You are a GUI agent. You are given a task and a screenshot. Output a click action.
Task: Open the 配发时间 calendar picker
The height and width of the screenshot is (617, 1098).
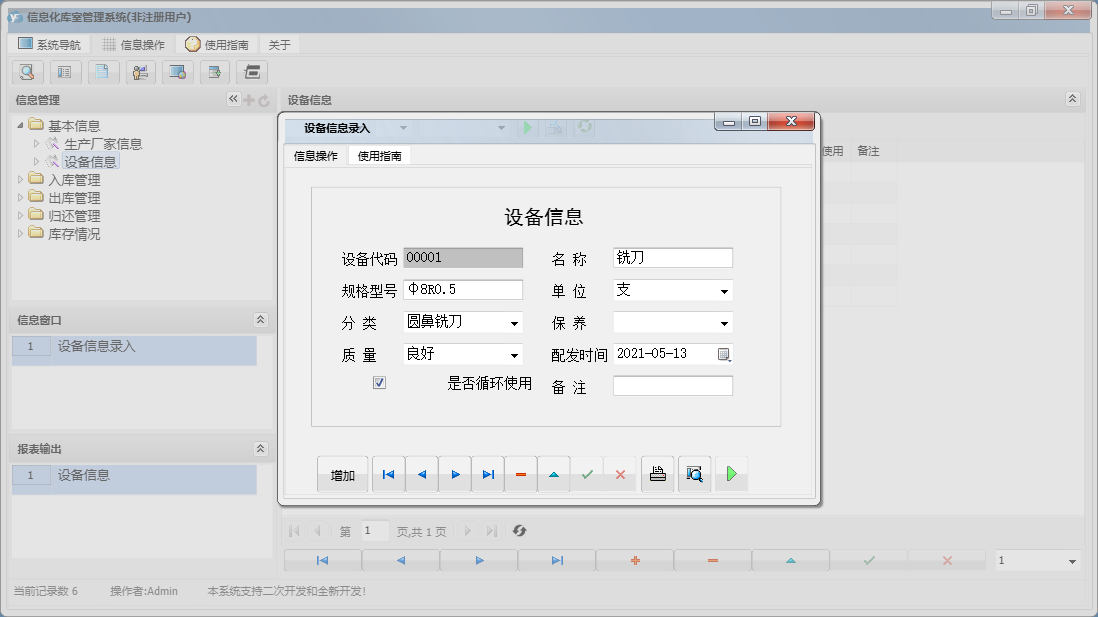point(723,355)
